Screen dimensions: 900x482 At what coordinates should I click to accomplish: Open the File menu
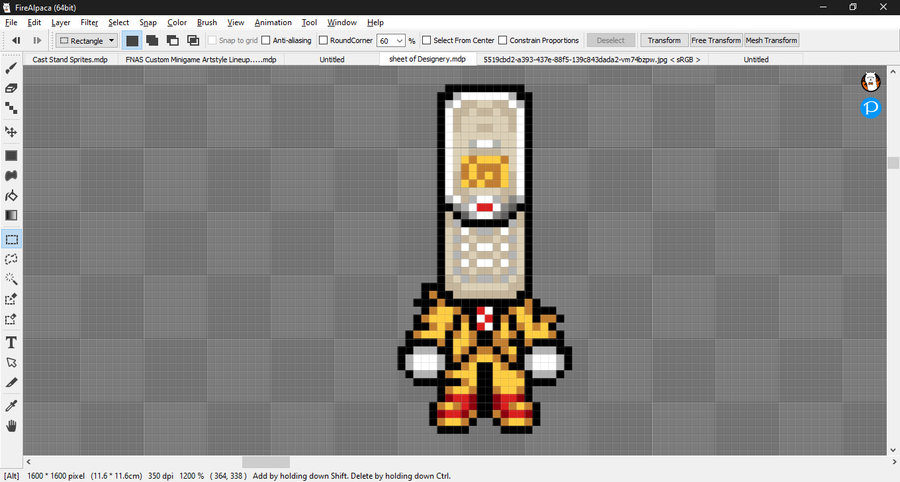pos(11,22)
